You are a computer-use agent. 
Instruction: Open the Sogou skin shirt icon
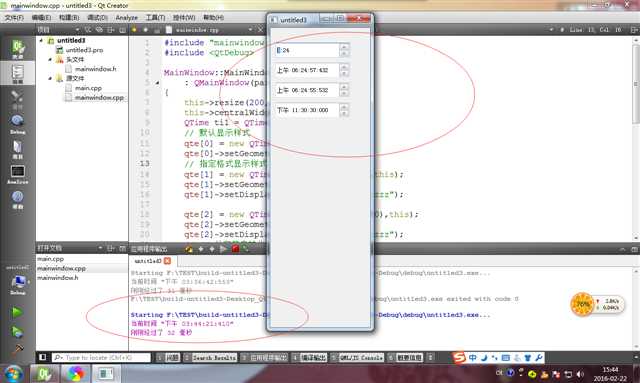click(528, 358)
